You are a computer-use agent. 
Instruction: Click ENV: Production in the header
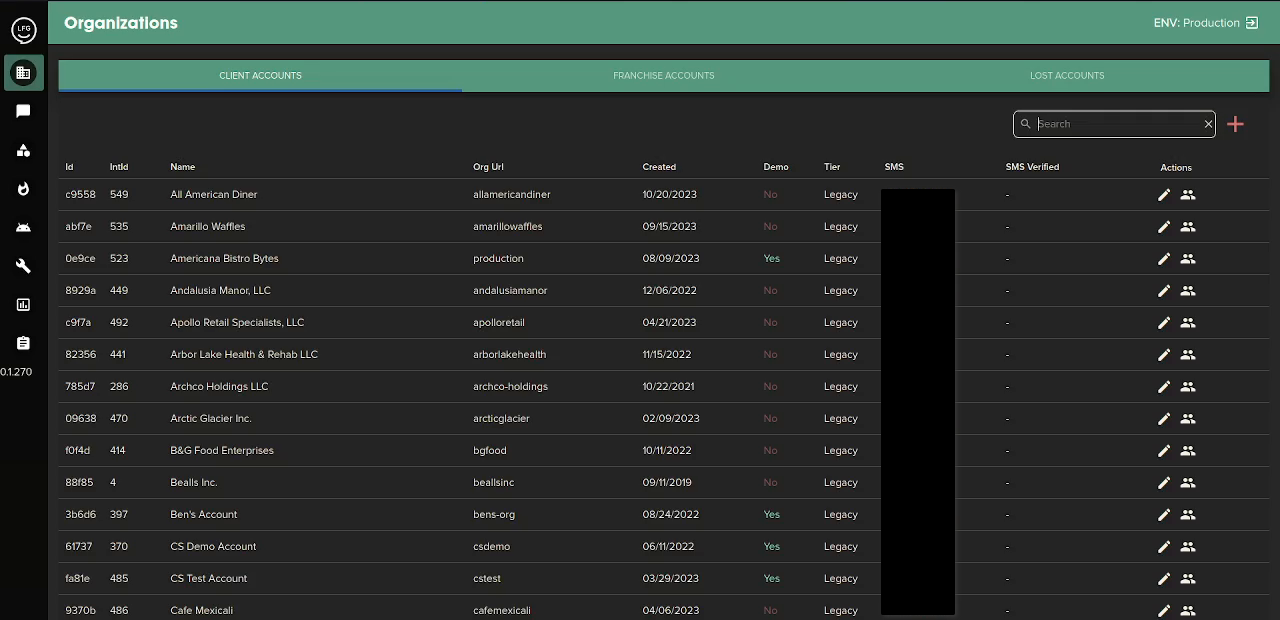click(1196, 22)
